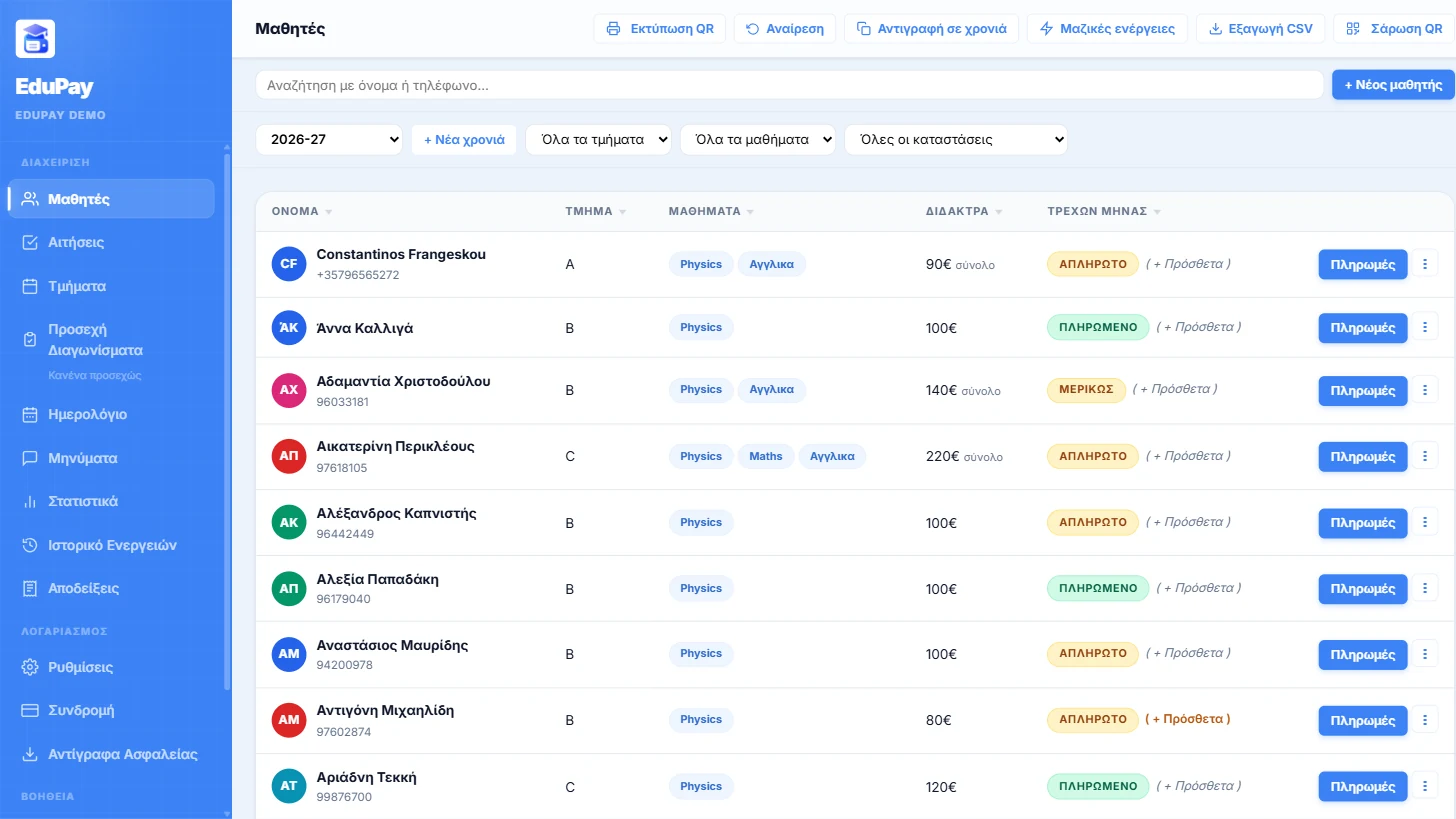Open more options for Αλεξία Παπαδάκη
This screenshot has width=1456, height=819.
[1425, 588]
